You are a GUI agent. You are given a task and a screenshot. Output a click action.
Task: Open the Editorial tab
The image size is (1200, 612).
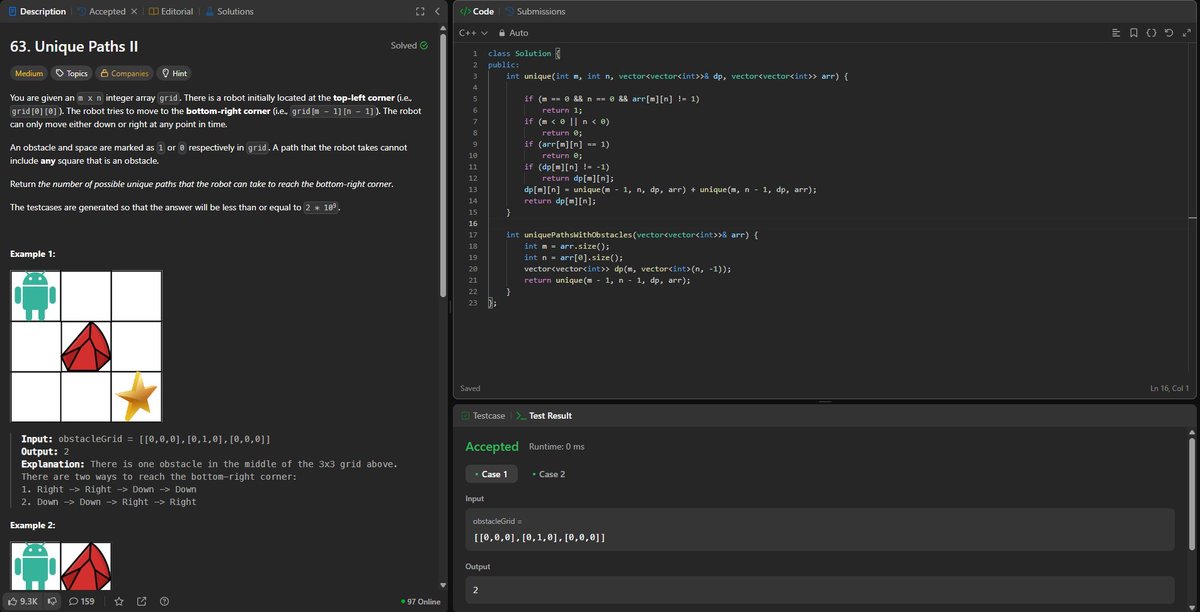(170, 11)
